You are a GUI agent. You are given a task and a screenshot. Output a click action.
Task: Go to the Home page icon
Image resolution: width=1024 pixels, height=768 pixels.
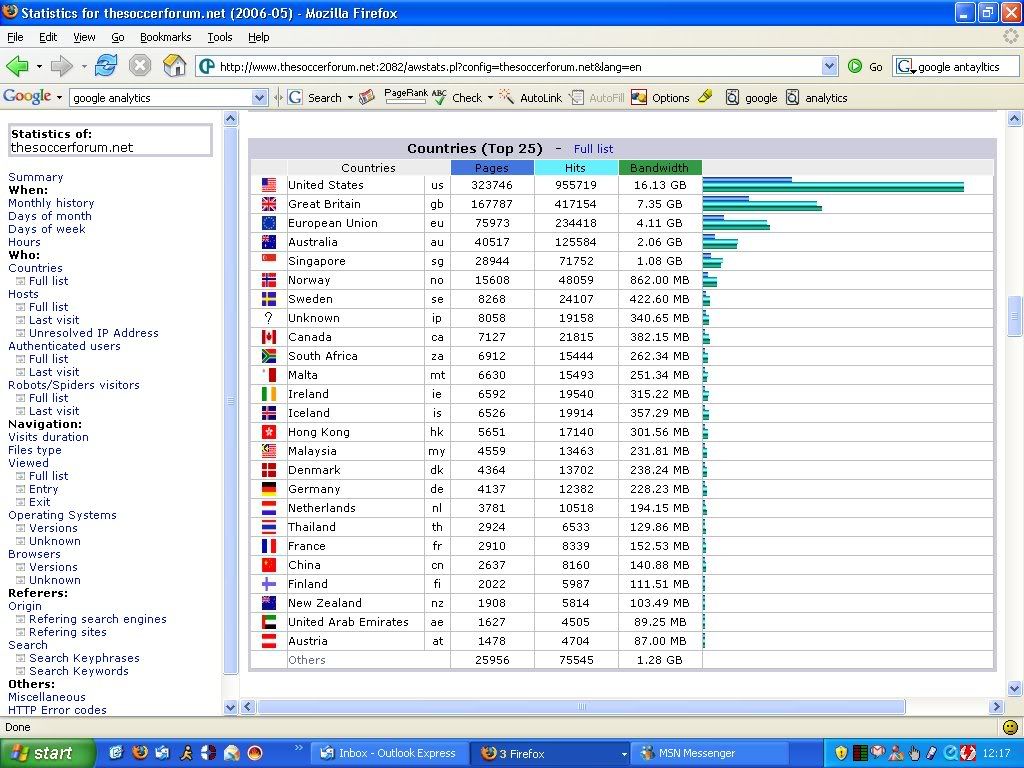point(174,66)
